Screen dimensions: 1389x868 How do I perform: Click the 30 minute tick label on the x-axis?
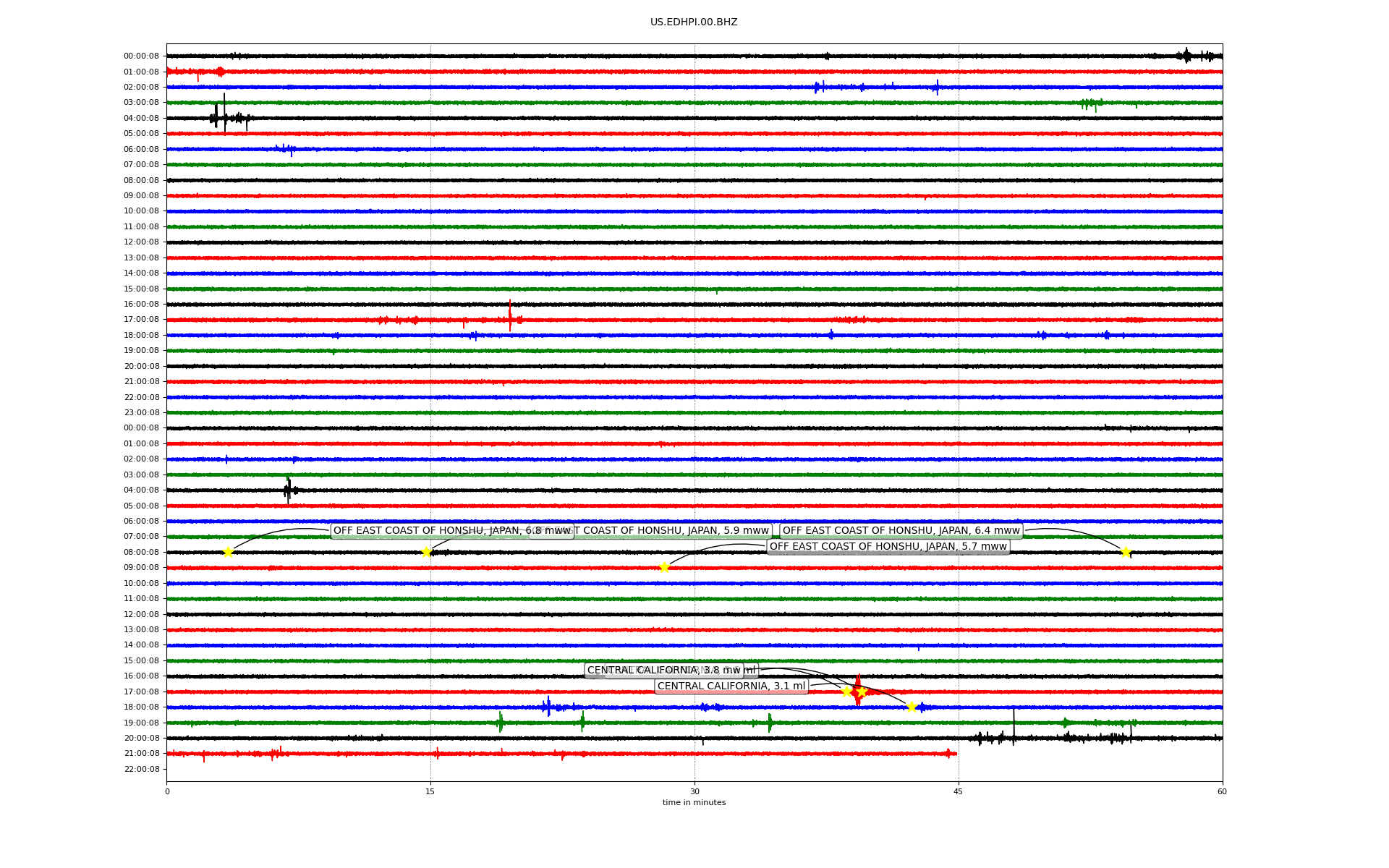[694, 791]
